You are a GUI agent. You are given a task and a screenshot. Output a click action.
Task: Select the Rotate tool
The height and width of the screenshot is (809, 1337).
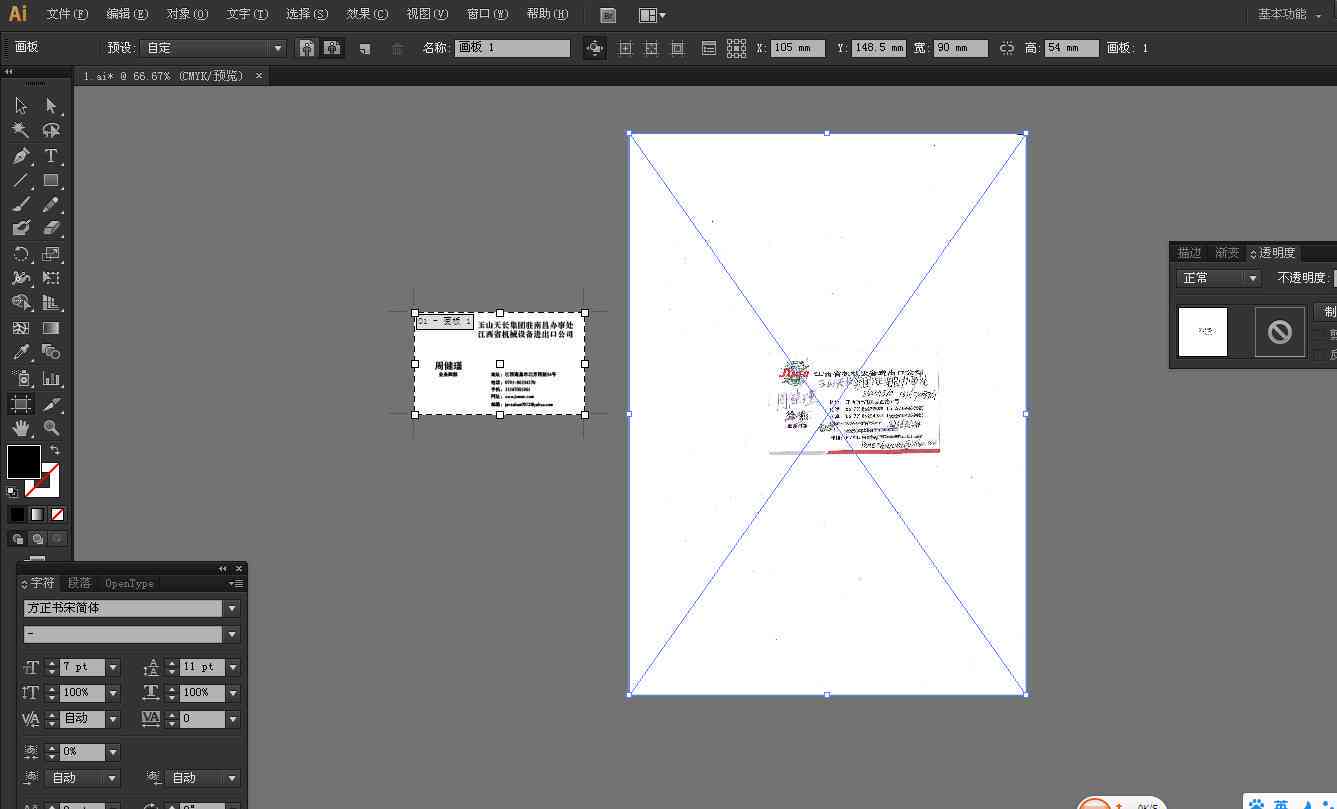(x=21, y=254)
